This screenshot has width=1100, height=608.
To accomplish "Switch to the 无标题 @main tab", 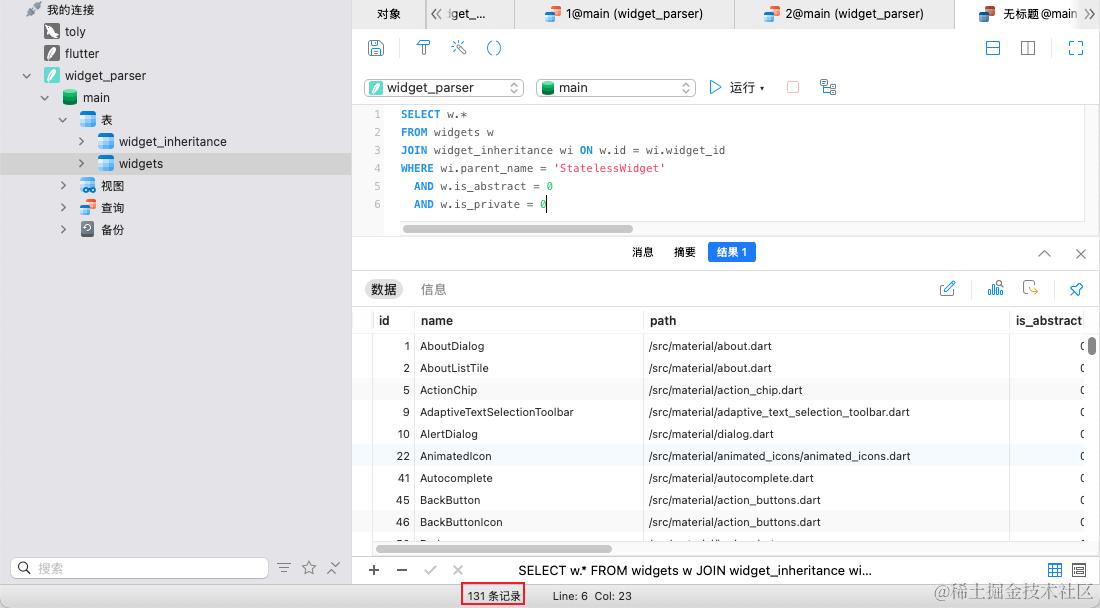I will 1029,13.
